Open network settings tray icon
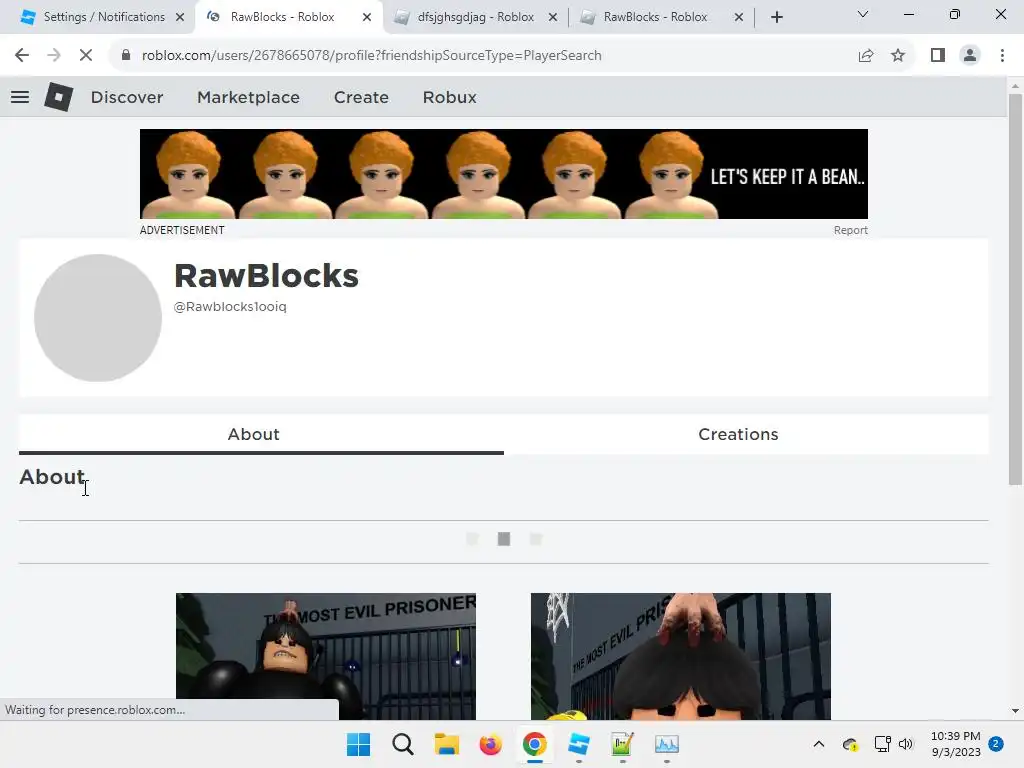This screenshot has height=768, width=1024. coord(882,744)
